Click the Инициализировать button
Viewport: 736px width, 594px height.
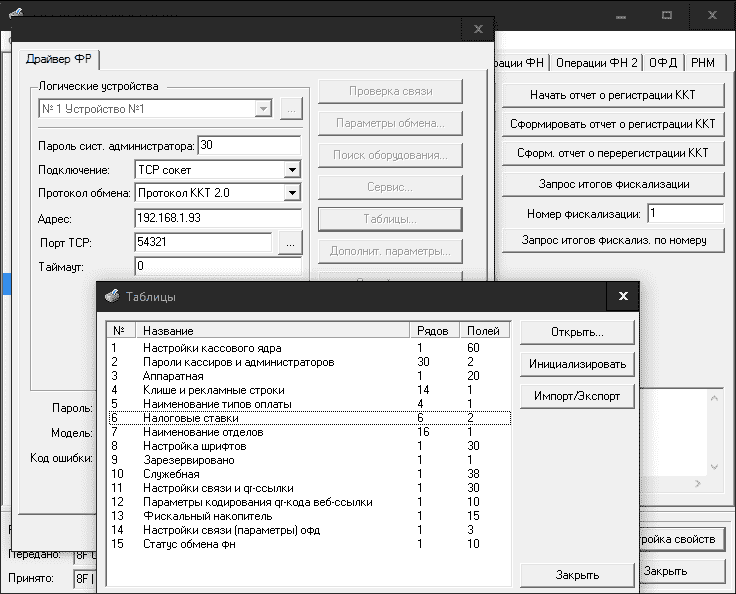577,364
